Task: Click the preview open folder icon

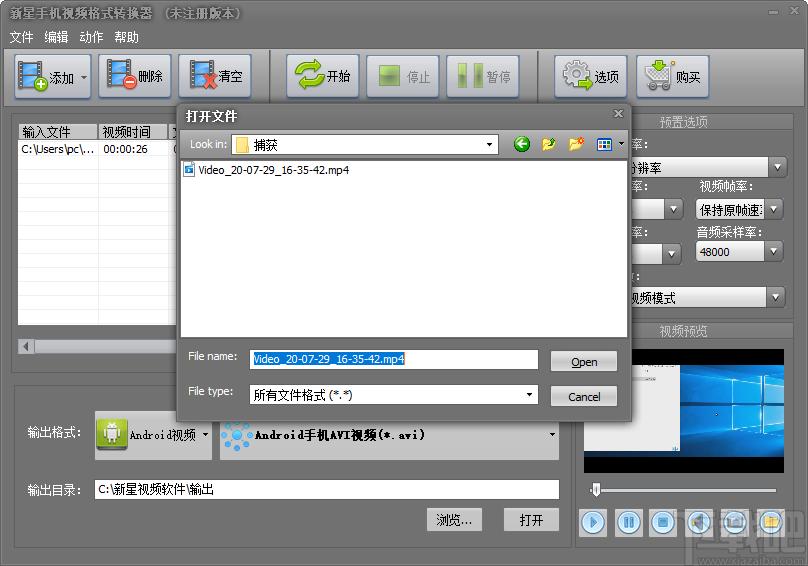Action: tap(771, 523)
